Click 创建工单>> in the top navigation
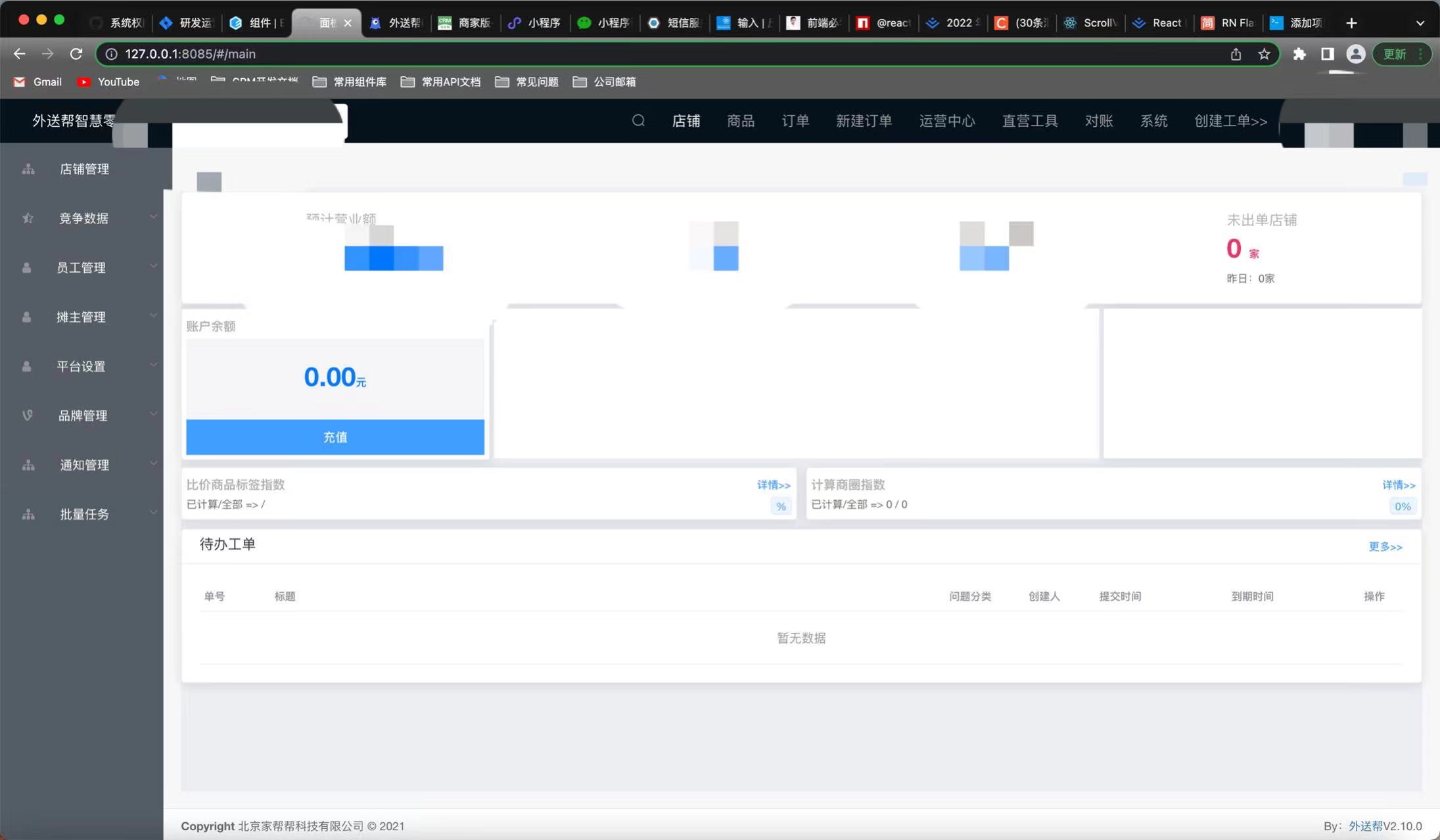This screenshot has width=1440, height=840. pos(1231,121)
